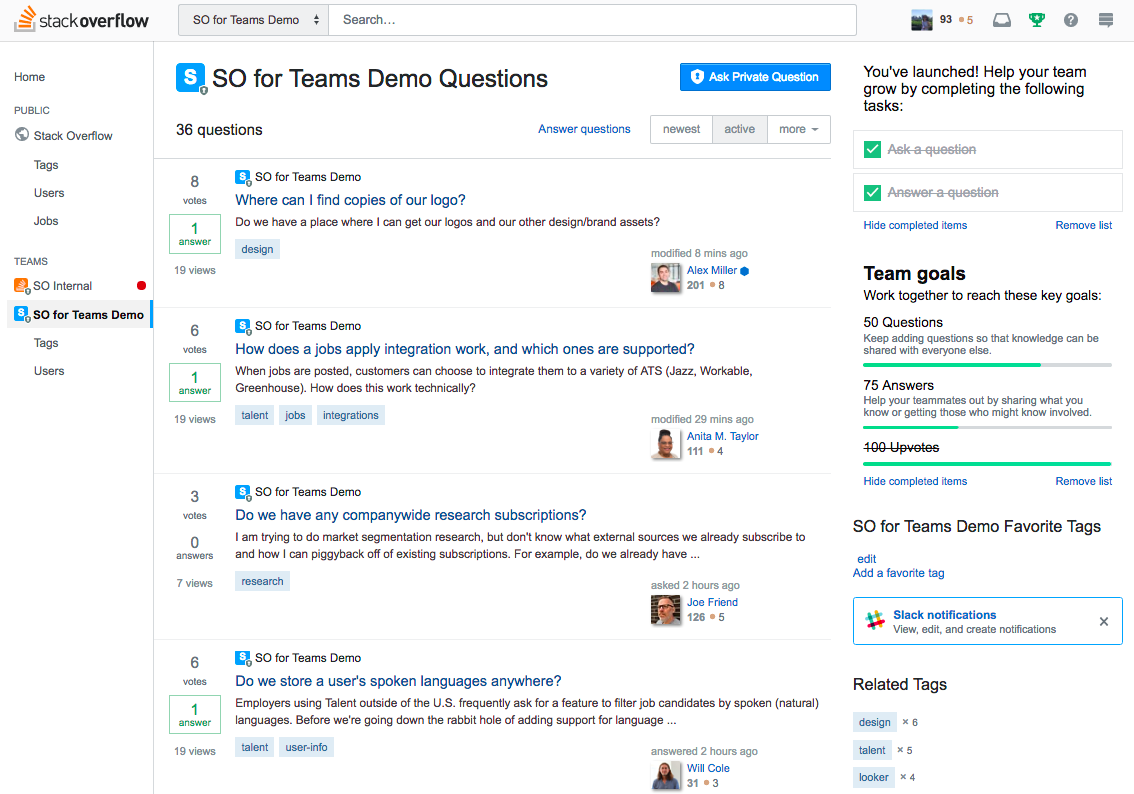Click the user profile avatar in the top bar
The height and width of the screenshot is (794, 1134).
pos(921,20)
